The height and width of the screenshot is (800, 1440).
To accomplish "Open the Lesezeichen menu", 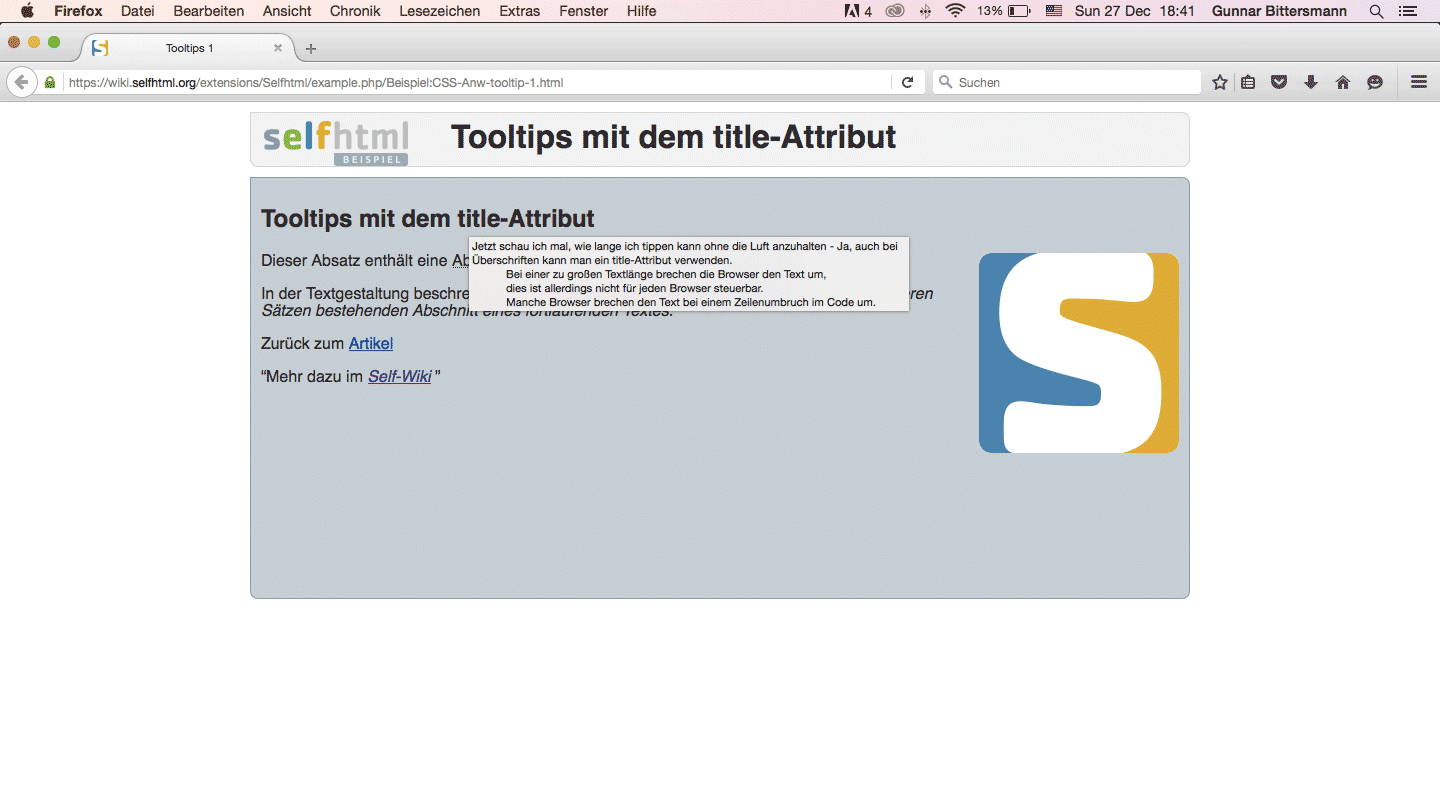I will pyautogui.click(x=439, y=11).
